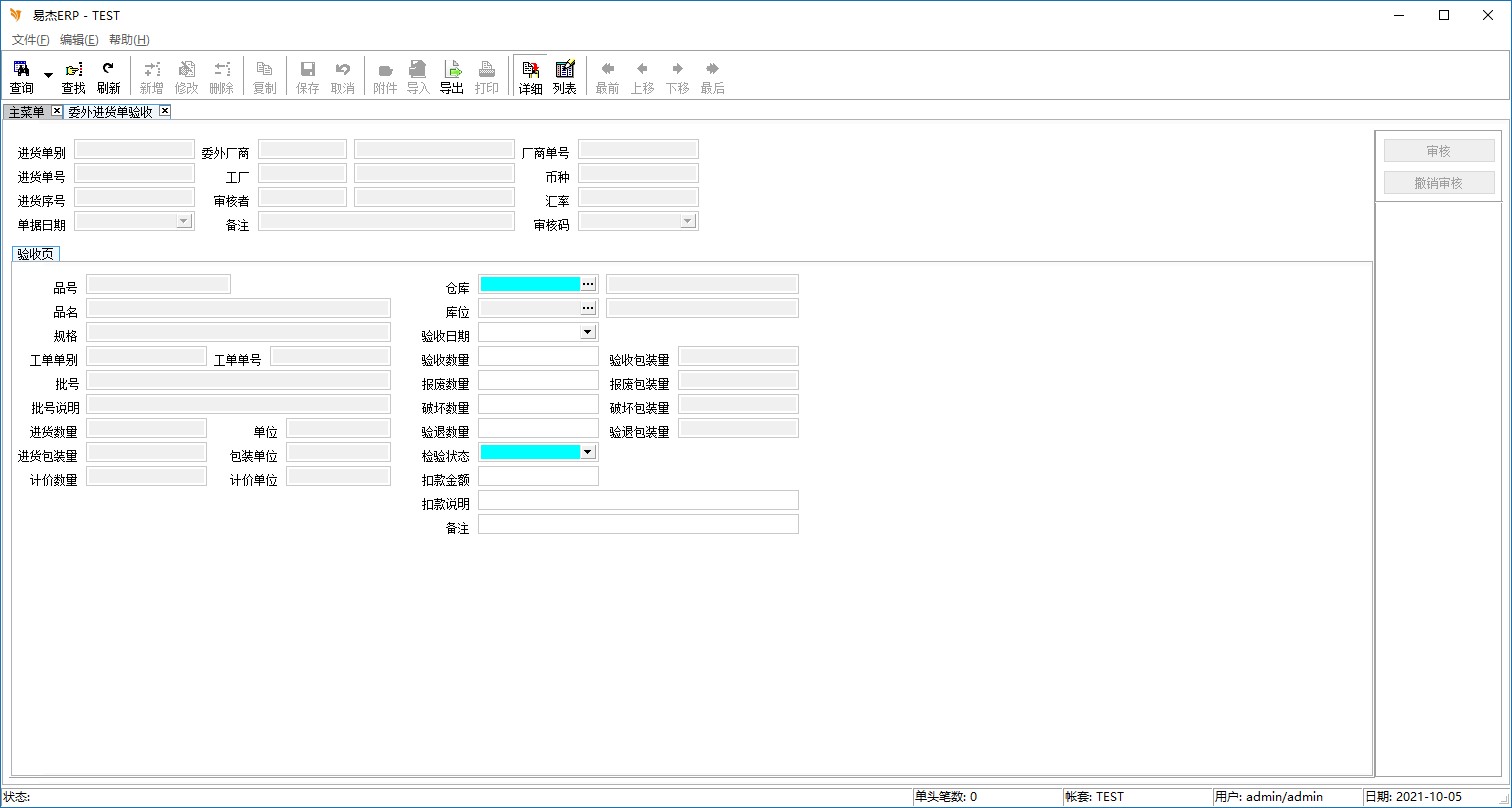Open the 帮助(H) menu

[x=129, y=40]
